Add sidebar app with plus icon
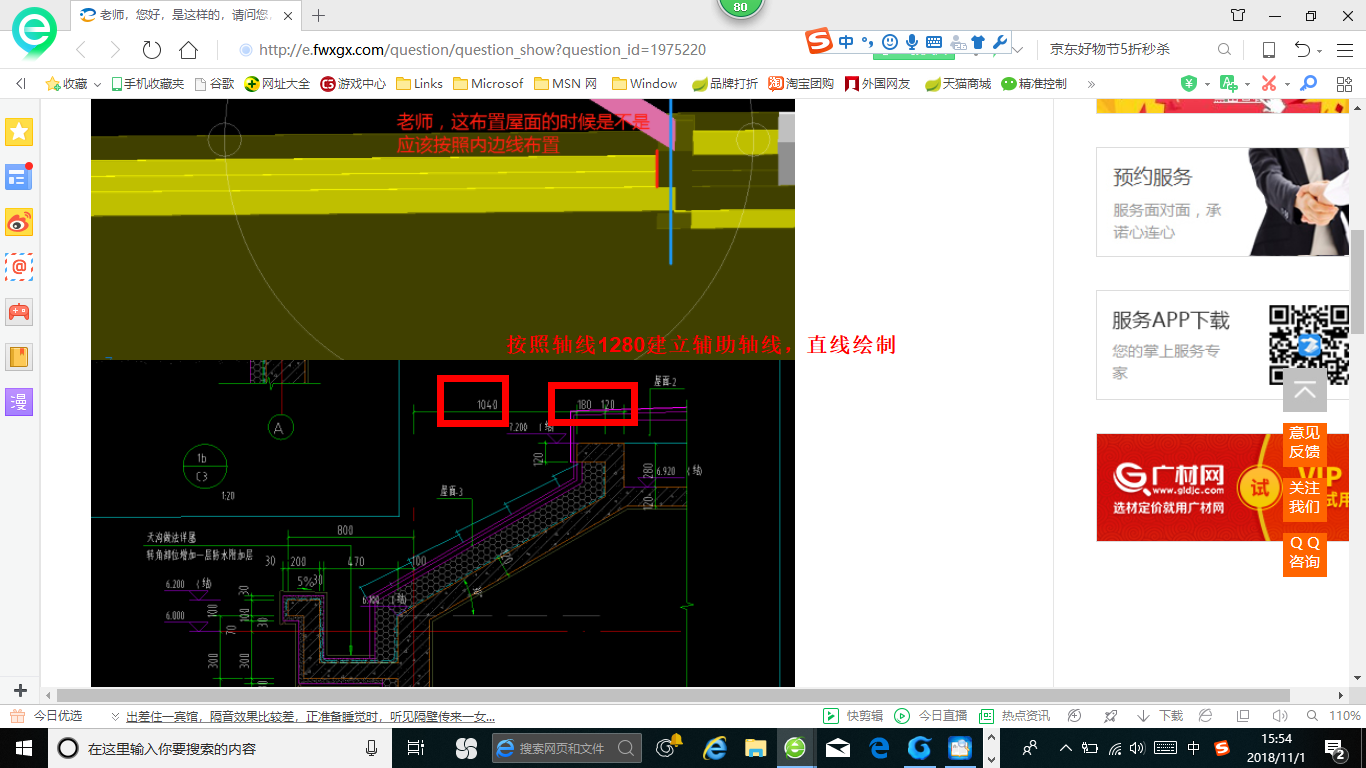Image resolution: width=1366 pixels, height=768 pixels. (x=20, y=691)
